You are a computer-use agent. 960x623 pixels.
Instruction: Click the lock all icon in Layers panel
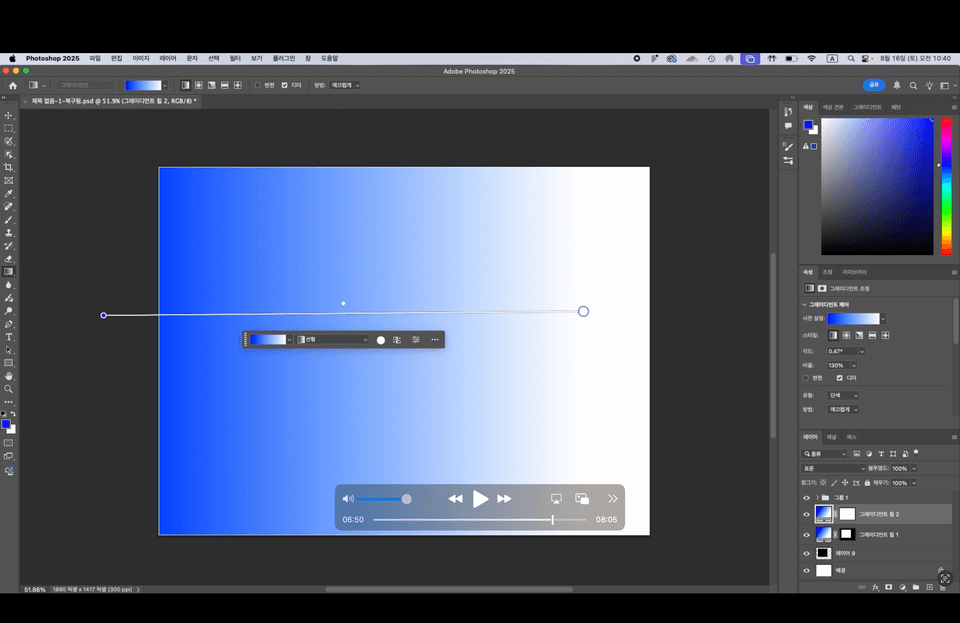pos(867,483)
